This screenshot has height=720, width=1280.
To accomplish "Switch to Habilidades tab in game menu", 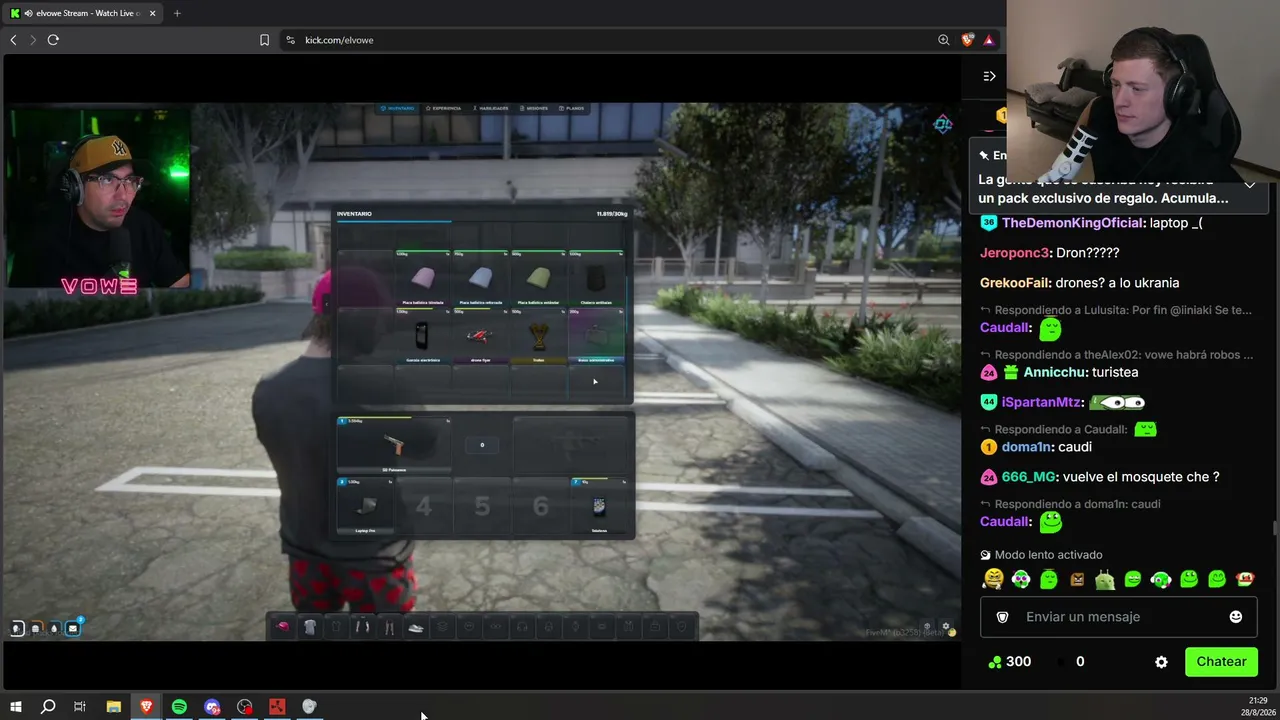I will pyautogui.click(x=490, y=108).
